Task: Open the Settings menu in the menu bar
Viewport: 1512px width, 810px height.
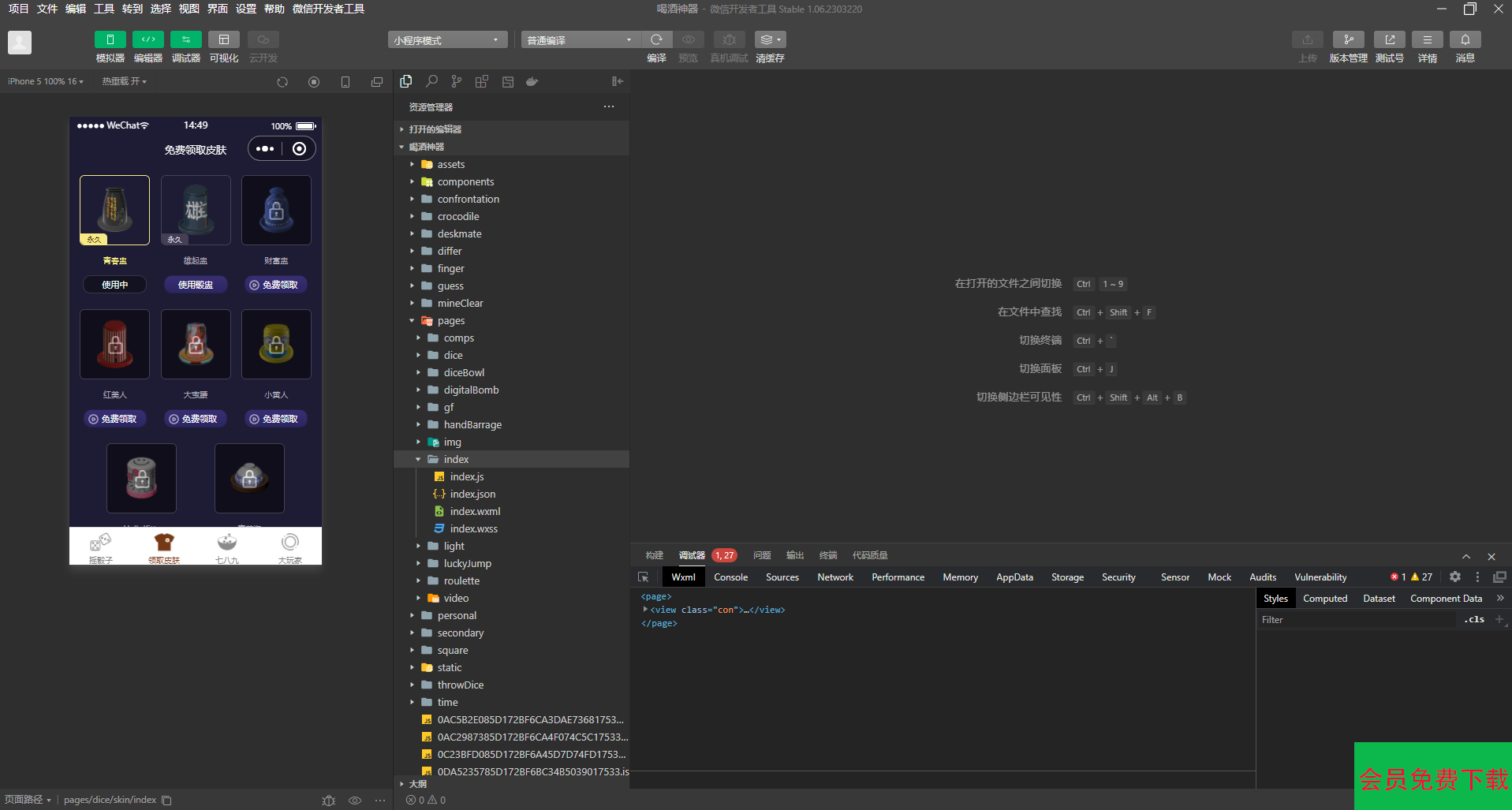Action: [x=246, y=9]
